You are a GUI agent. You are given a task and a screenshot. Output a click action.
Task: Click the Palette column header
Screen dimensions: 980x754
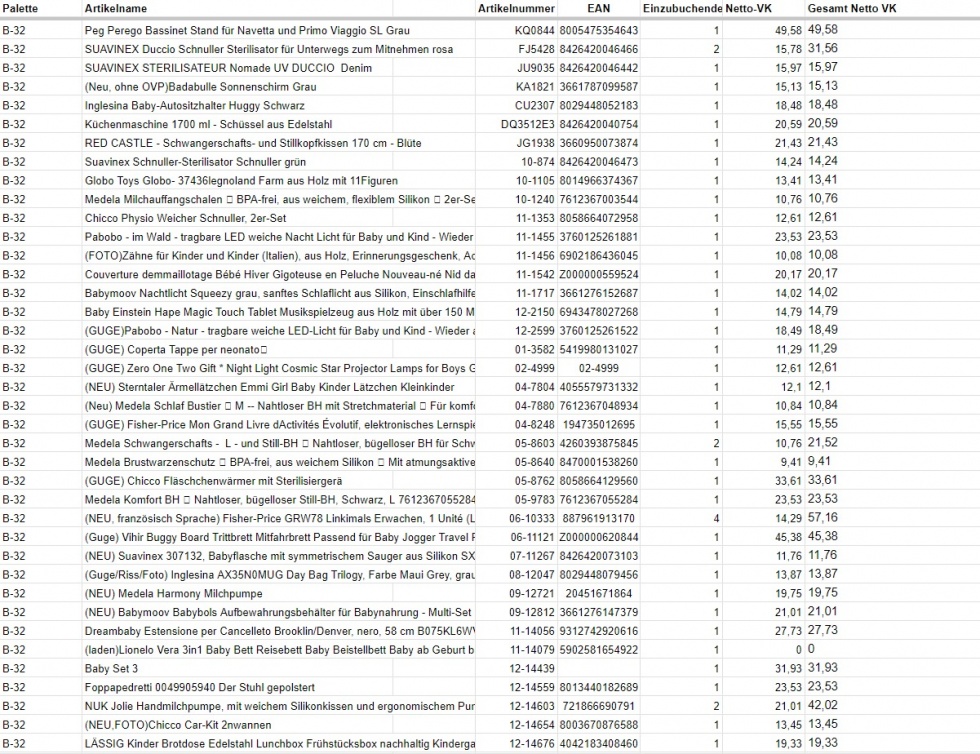click(x=20, y=9)
